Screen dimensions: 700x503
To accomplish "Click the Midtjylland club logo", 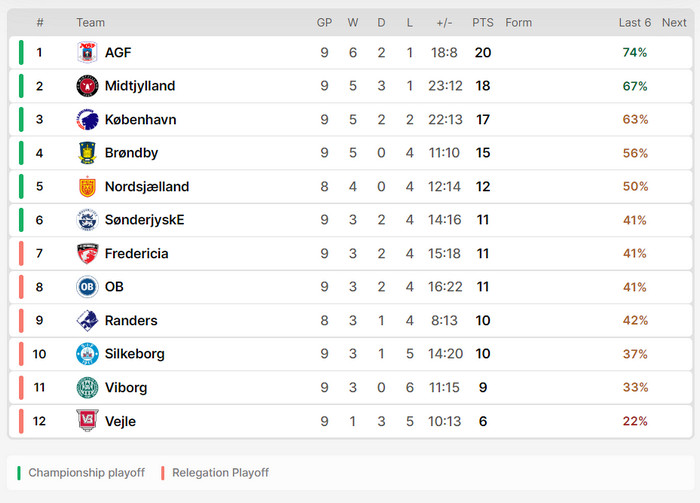I will [88, 86].
